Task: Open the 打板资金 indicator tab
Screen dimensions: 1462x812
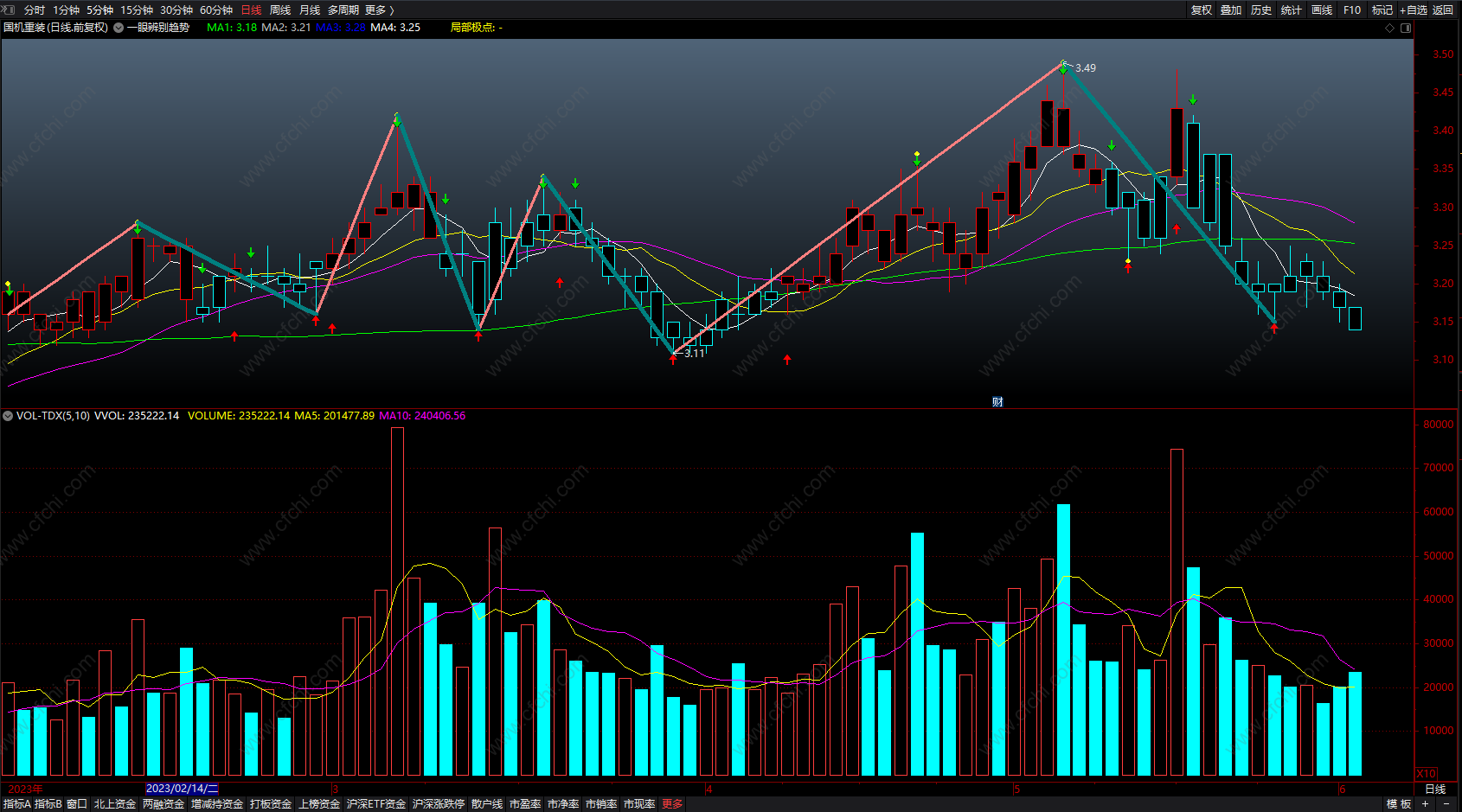Action: tap(271, 804)
